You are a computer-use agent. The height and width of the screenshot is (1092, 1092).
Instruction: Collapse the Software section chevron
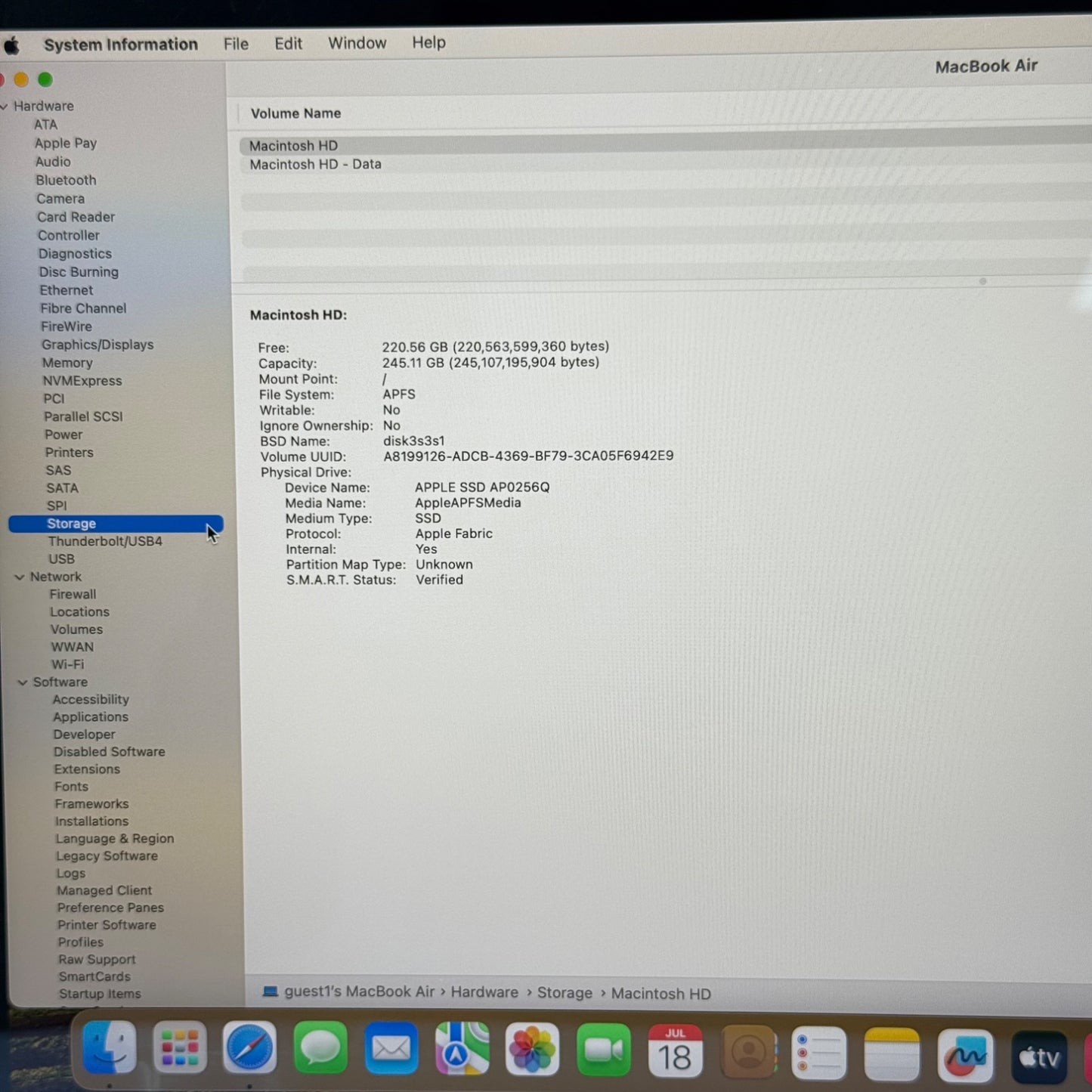23,682
